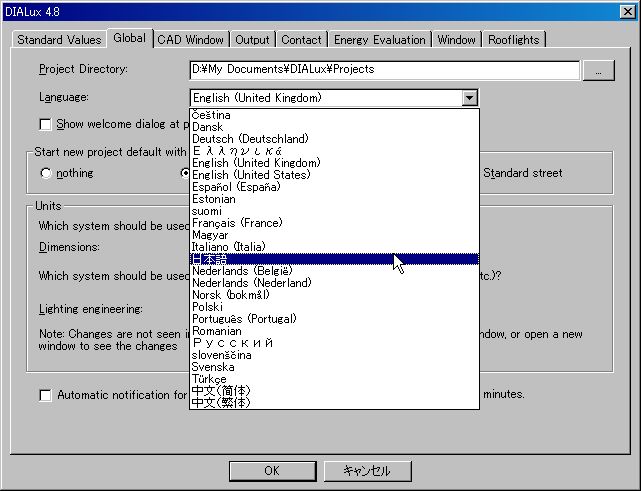Select Deutsch (Deutschland) language
The image size is (641, 491).
(334, 139)
